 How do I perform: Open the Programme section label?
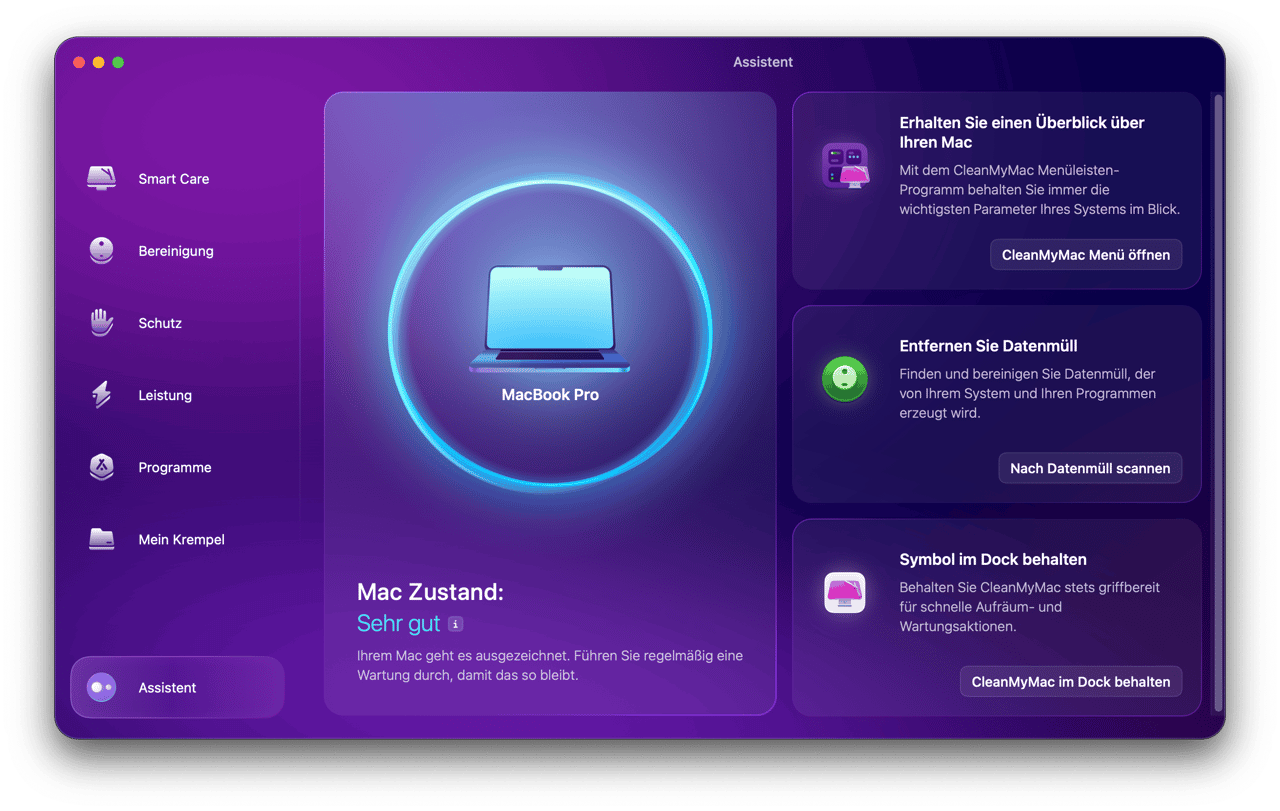tap(175, 467)
